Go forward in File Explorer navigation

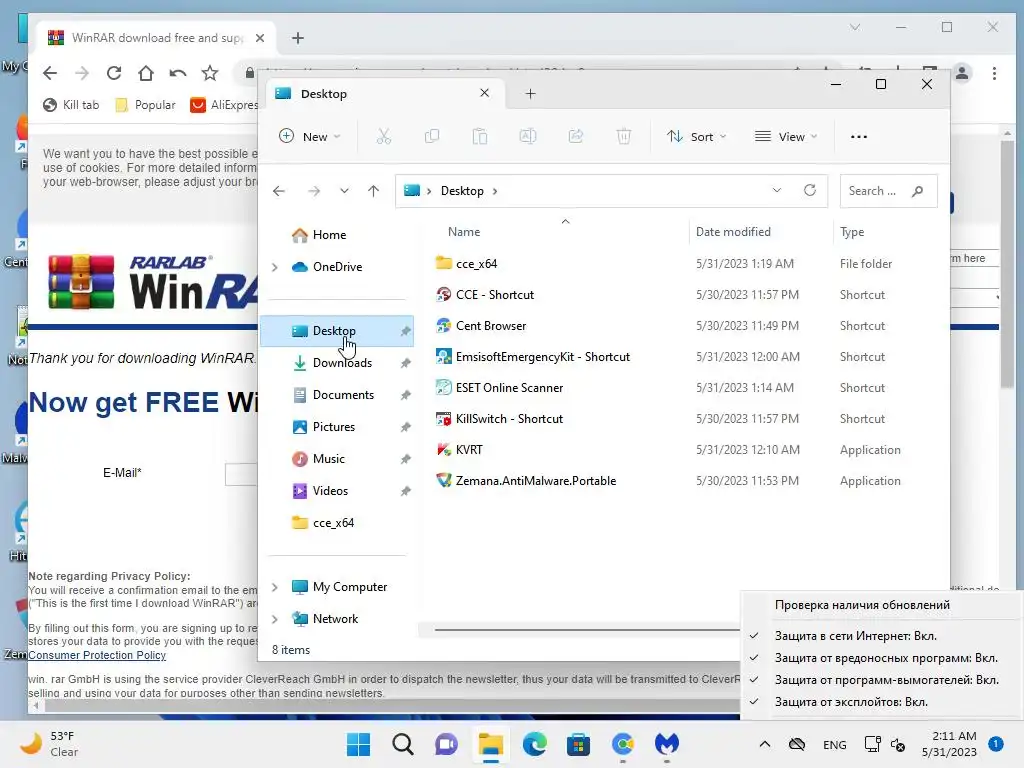click(314, 191)
